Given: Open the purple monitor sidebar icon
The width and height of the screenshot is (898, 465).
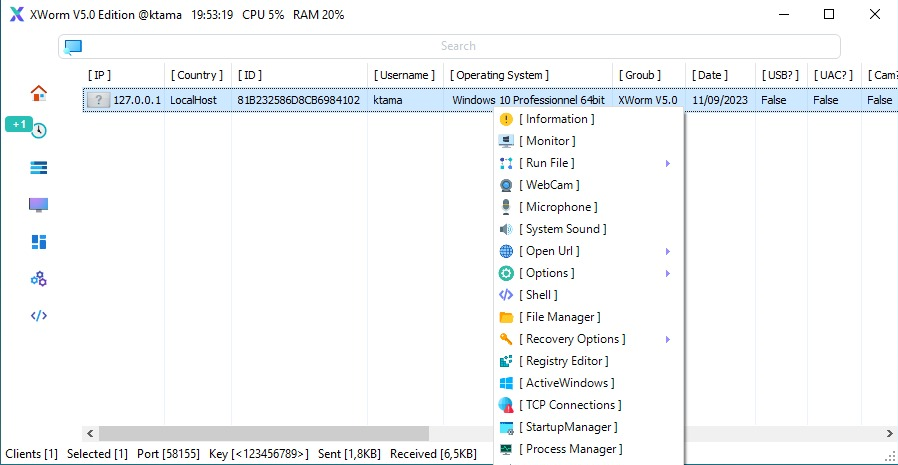Looking at the screenshot, I should [38, 205].
